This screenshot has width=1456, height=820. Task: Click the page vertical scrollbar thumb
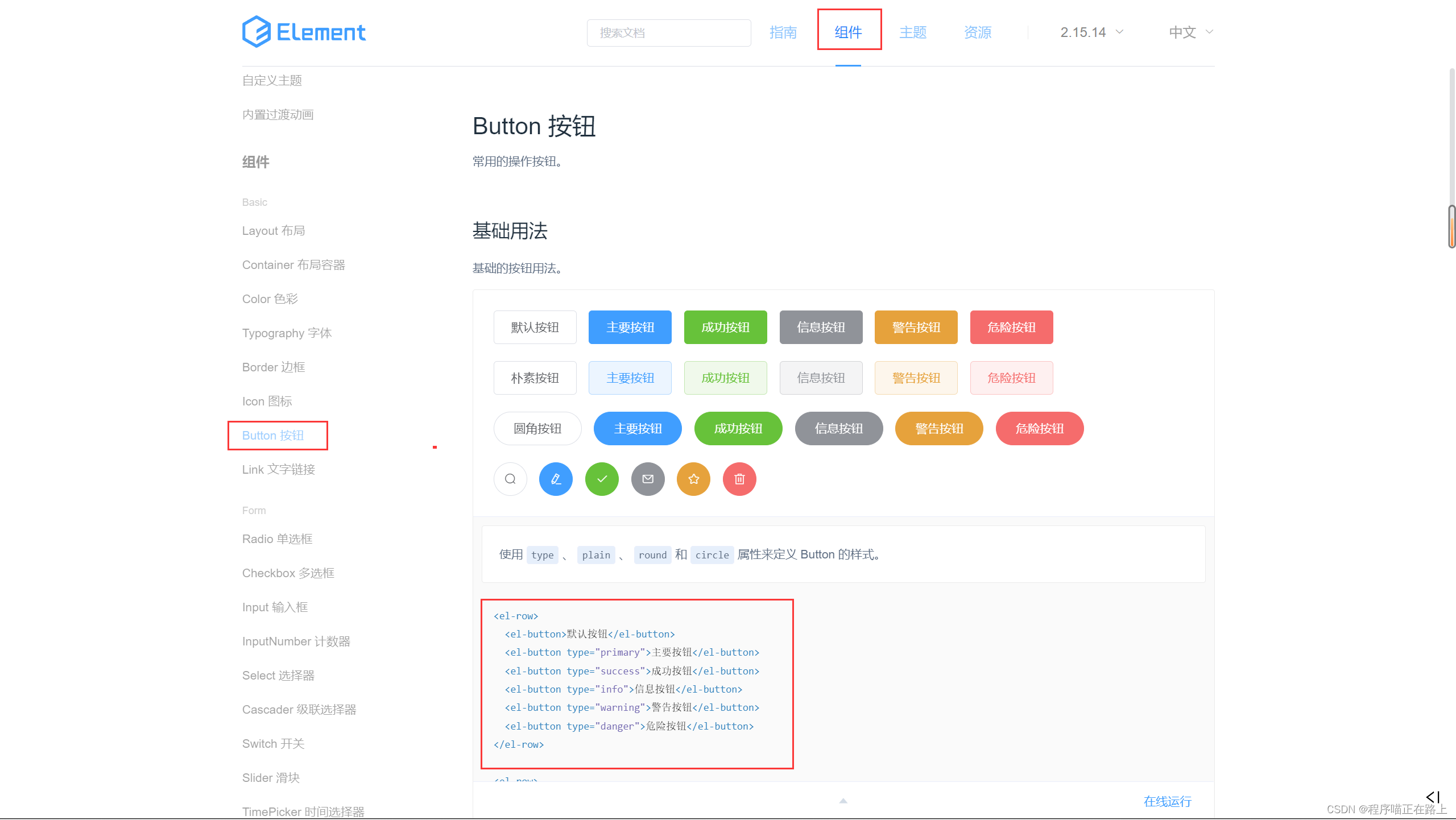coord(1451,226)
